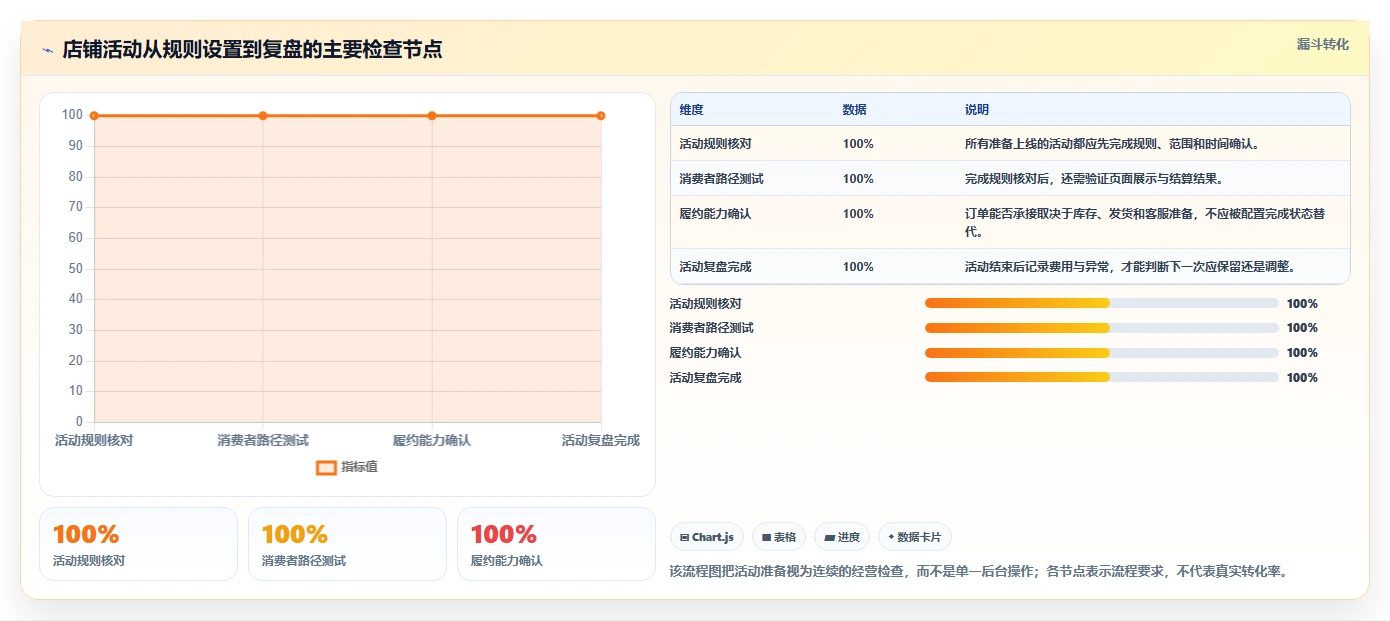Click the chart data point for 活动复盘完成
This screenshot has width=1390, height=621.
click(601, 116)
